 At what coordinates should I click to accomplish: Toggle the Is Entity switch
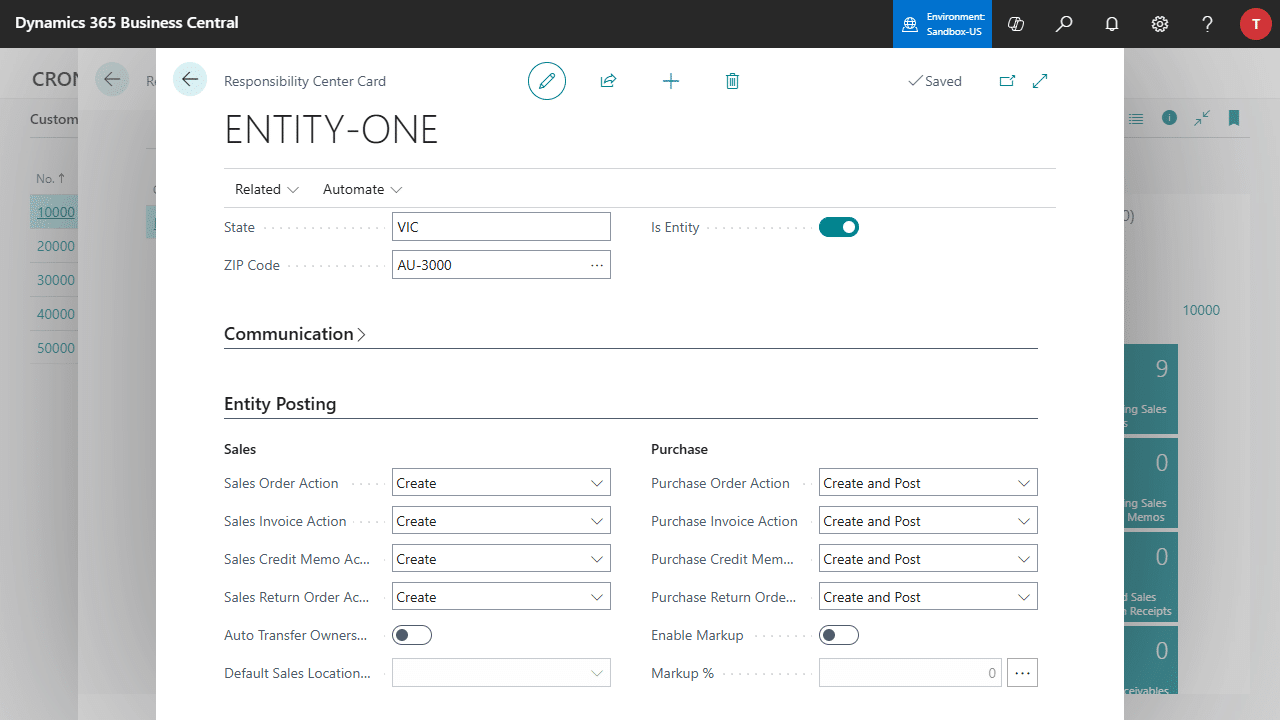tap(839, 227)
